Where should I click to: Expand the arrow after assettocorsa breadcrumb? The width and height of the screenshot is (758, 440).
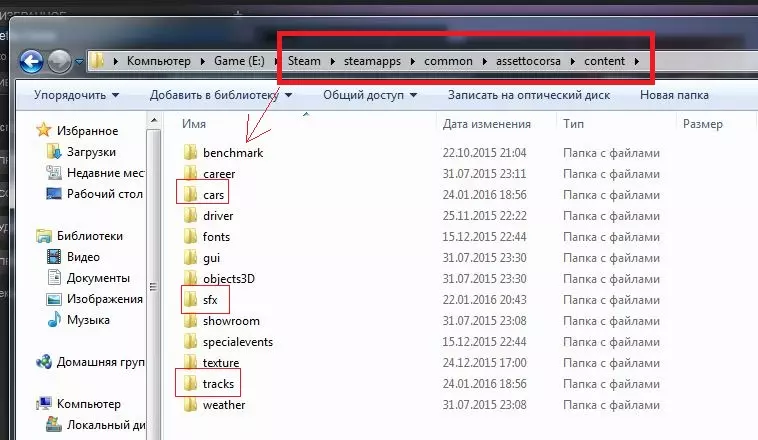pos(572,61)
